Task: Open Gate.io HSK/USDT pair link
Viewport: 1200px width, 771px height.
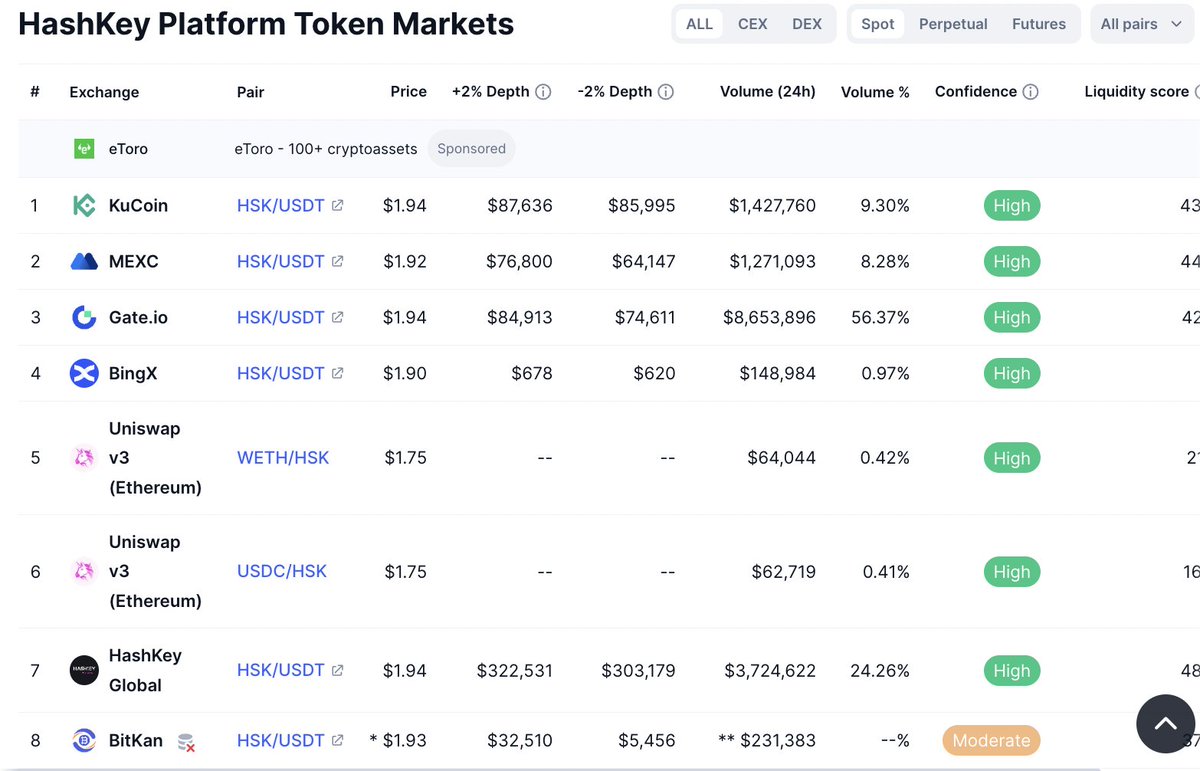Action: tap(281, 317)
